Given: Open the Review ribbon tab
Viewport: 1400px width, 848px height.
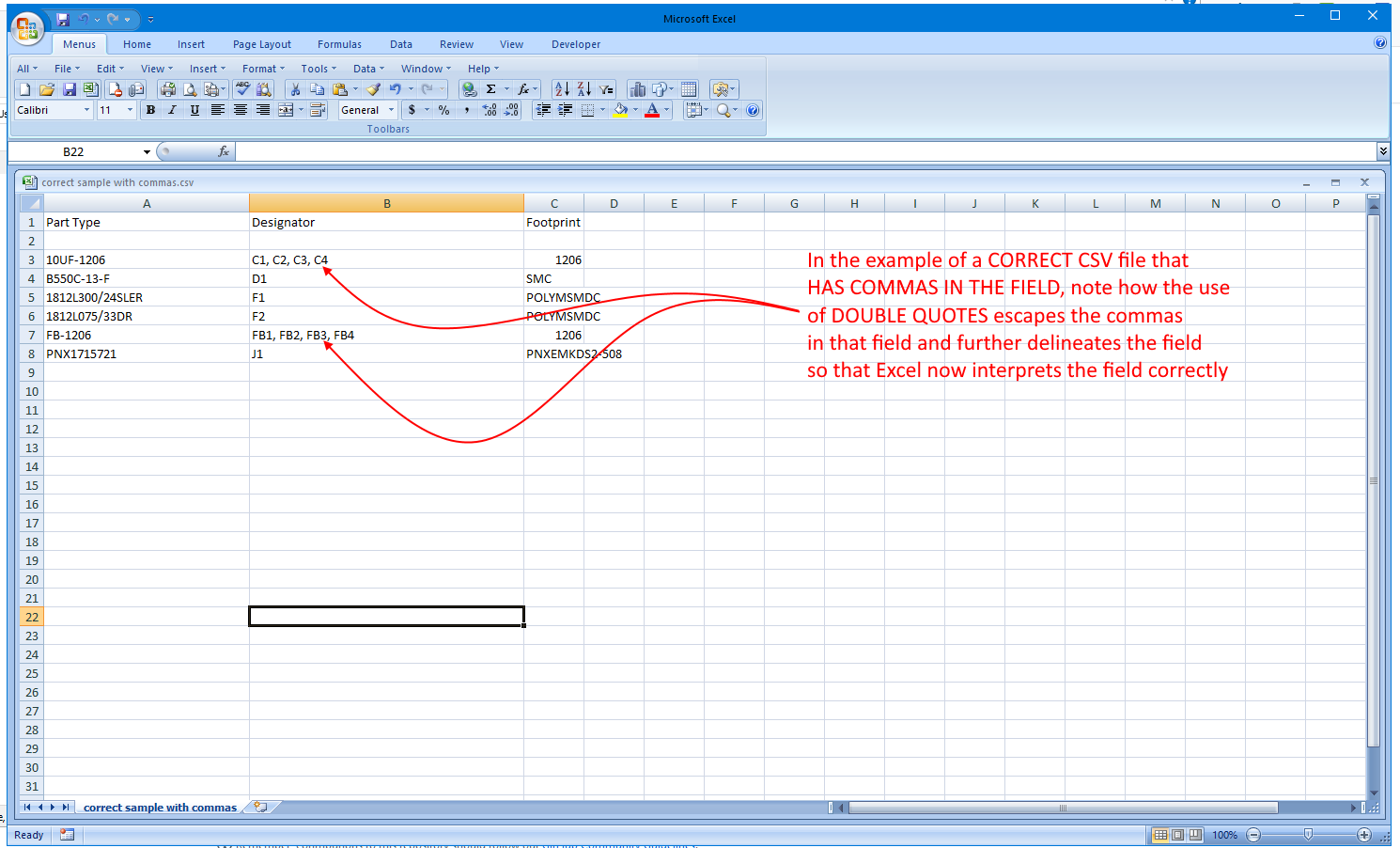Looking at the screenshot, I should 457,44.
